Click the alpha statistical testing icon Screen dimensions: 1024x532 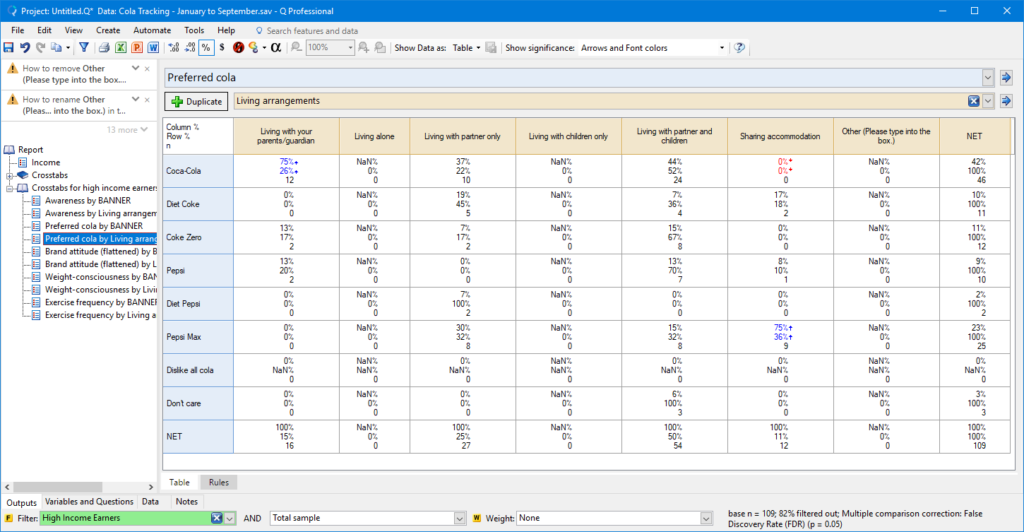tap(276, 48)
